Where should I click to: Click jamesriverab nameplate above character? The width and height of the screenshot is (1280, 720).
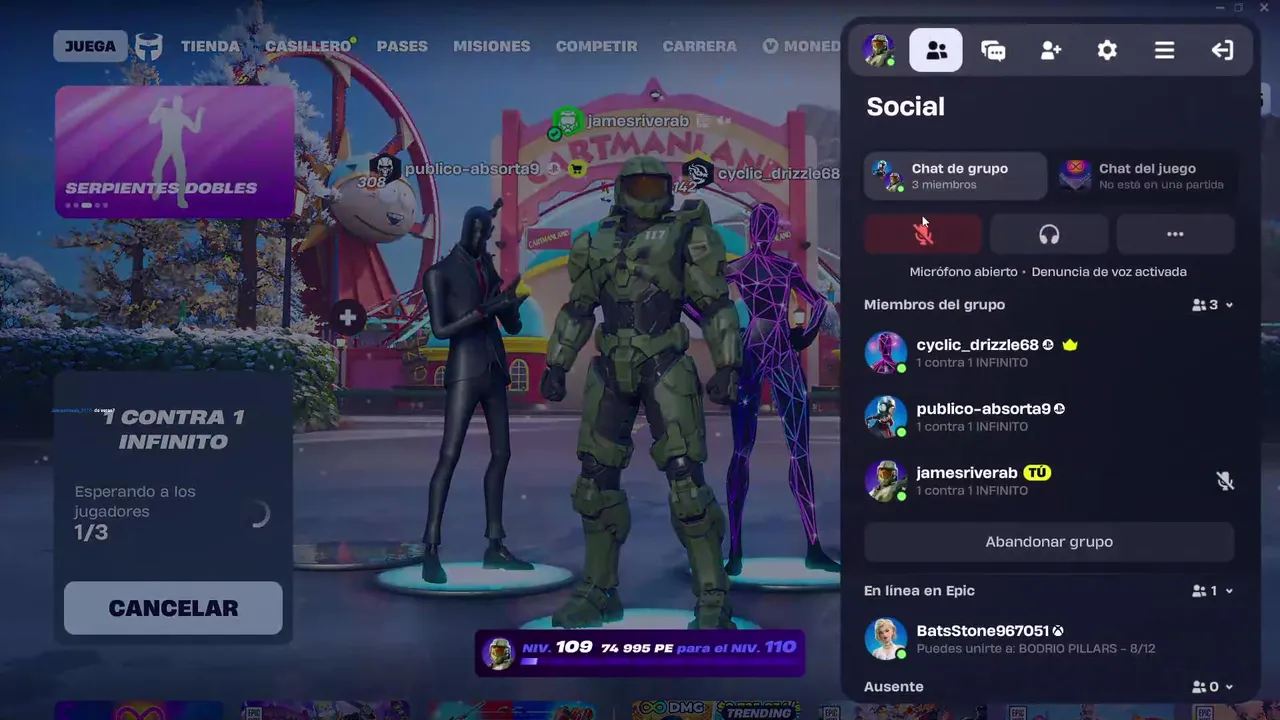(638, 121)
